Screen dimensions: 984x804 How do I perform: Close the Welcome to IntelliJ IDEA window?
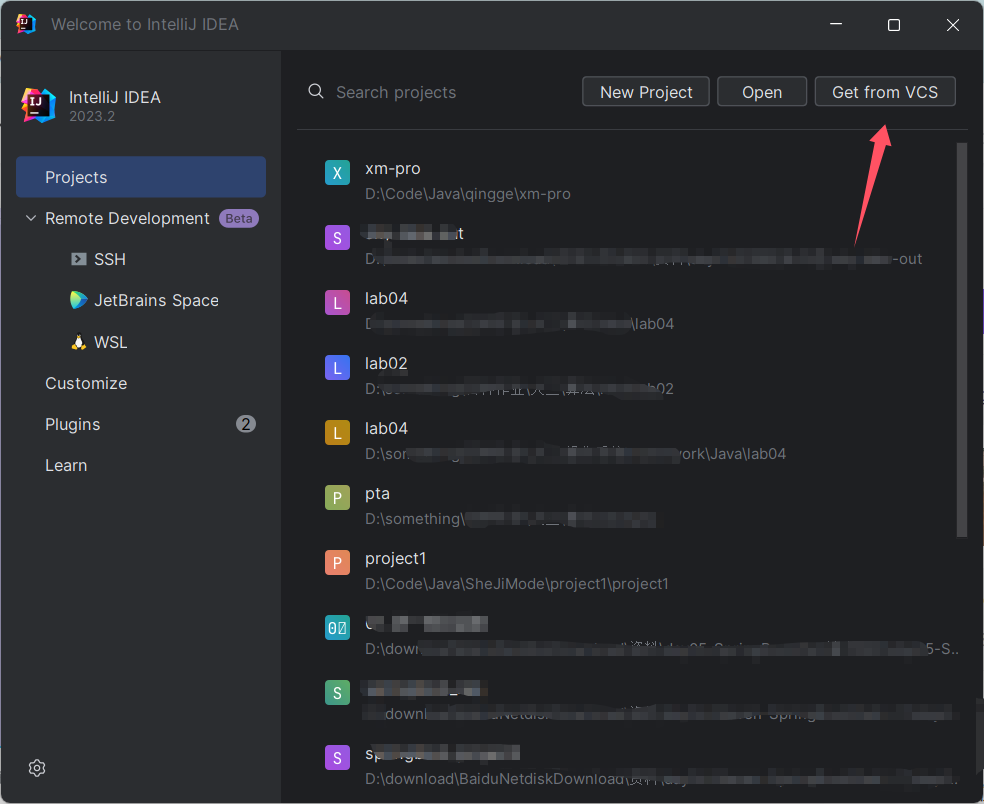[x=953, y=24]
